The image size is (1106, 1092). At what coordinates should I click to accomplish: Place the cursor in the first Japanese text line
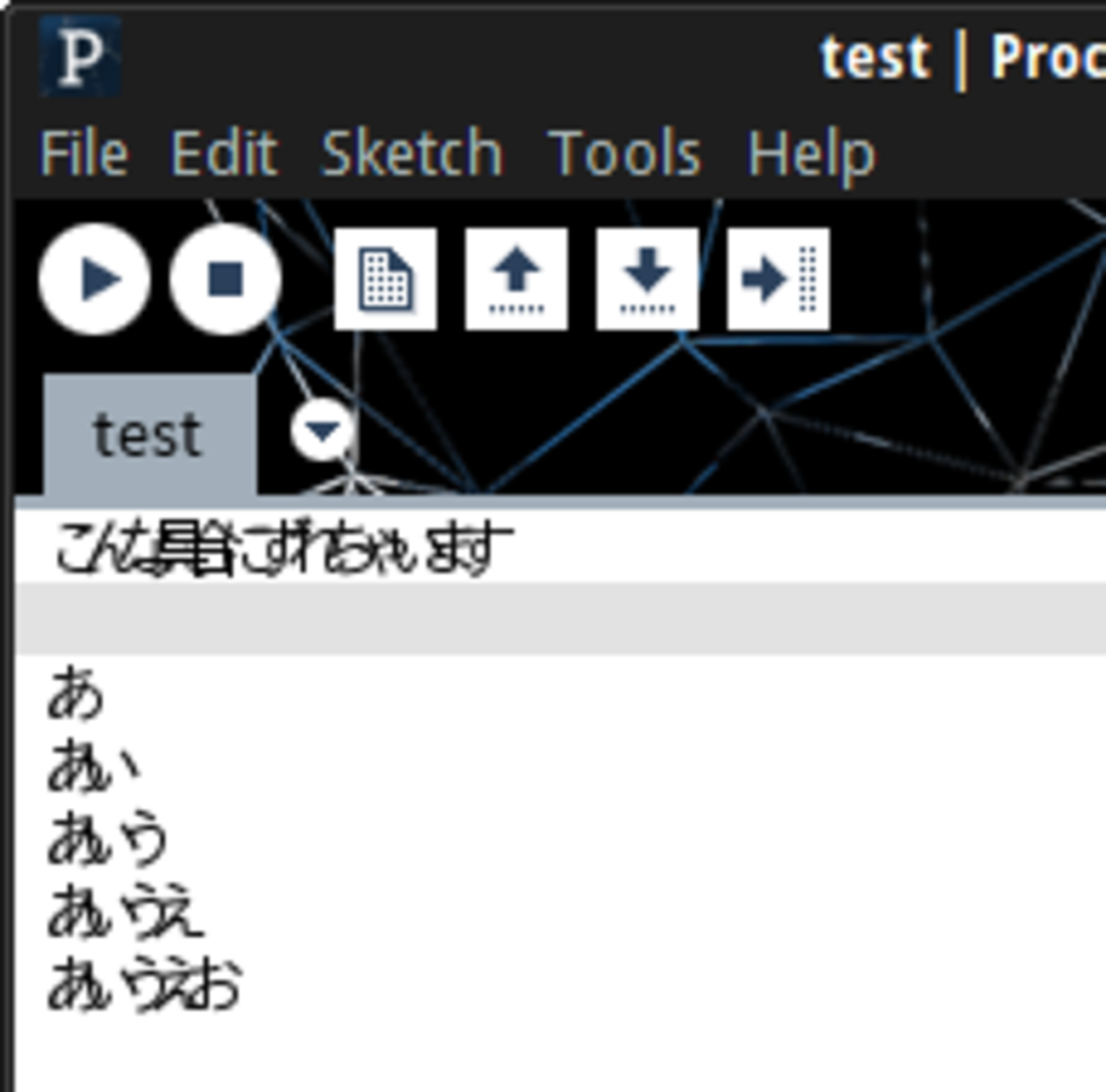(x=284, y=549)
